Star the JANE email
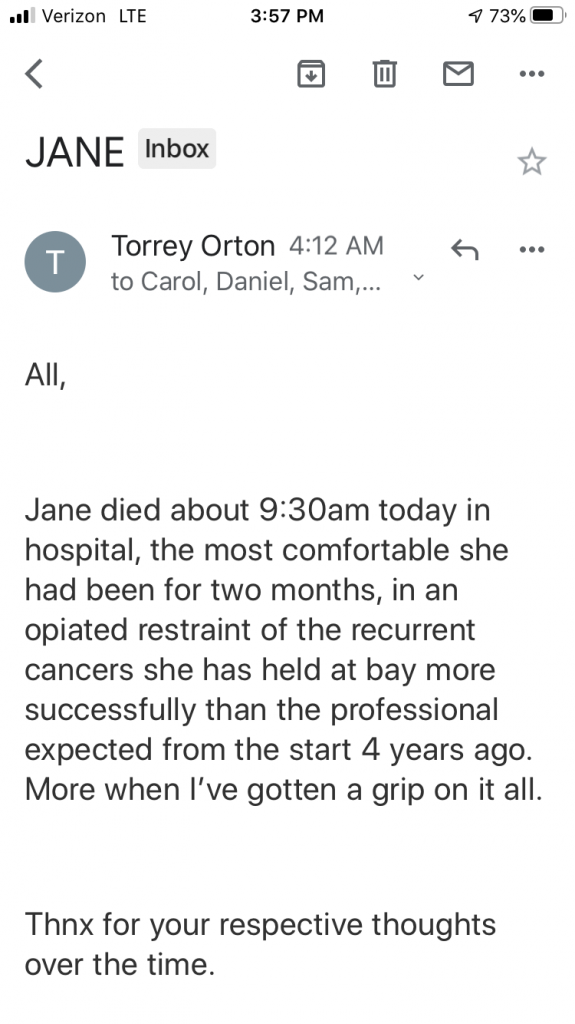Viewport: 575px width, 1024px height. [x=531, y=161]
